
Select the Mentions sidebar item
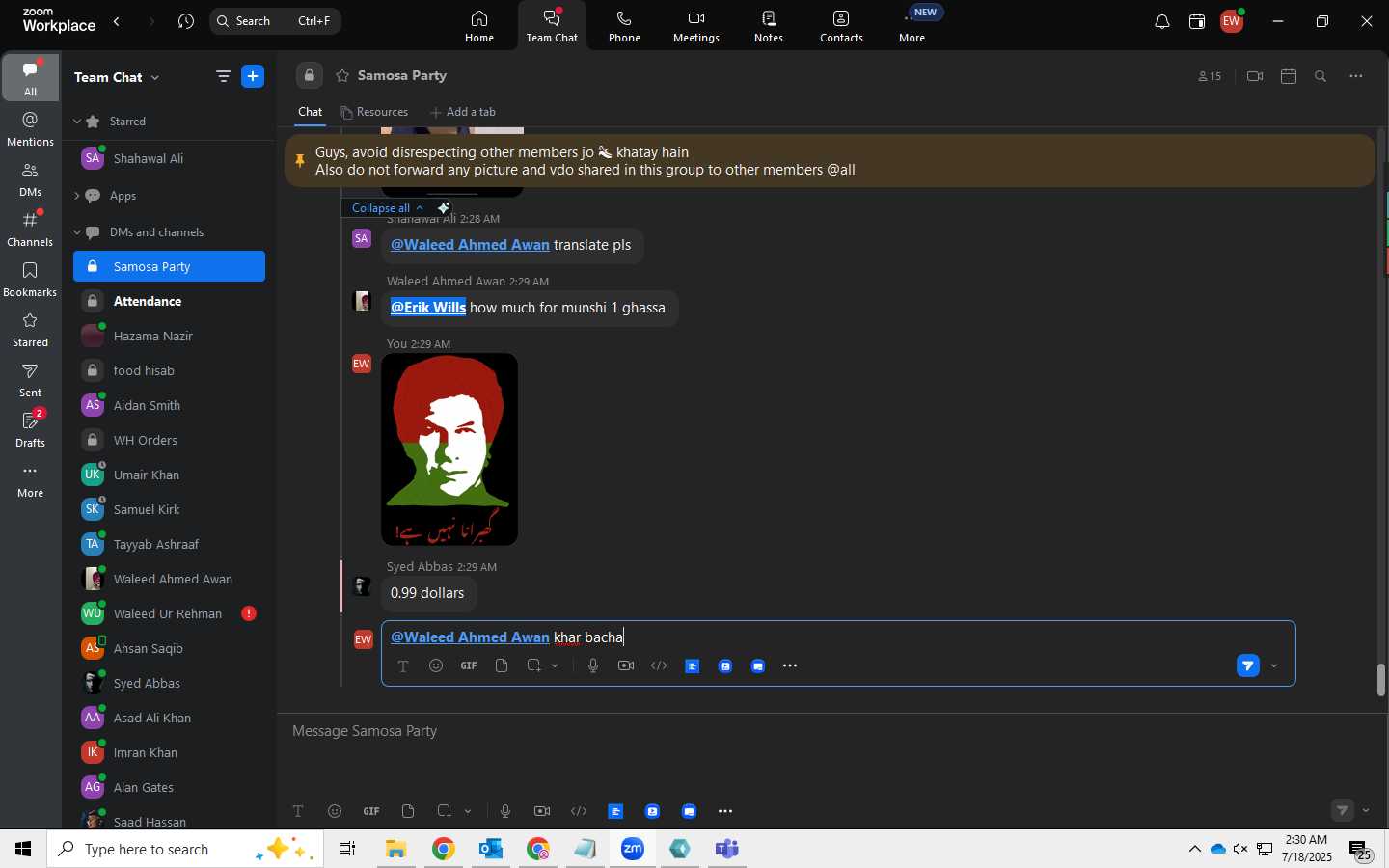pyautogui.click(x=30, y=128)
